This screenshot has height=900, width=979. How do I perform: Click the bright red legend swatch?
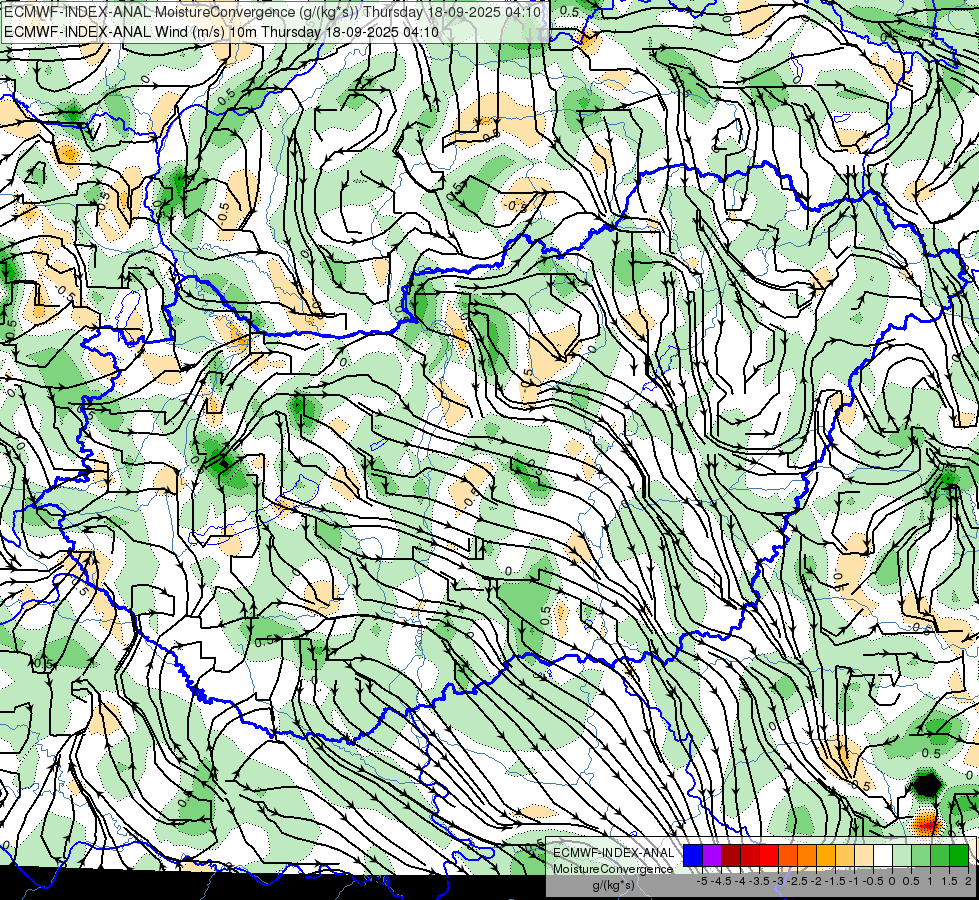pyautogui.click(x=769, y=856)
